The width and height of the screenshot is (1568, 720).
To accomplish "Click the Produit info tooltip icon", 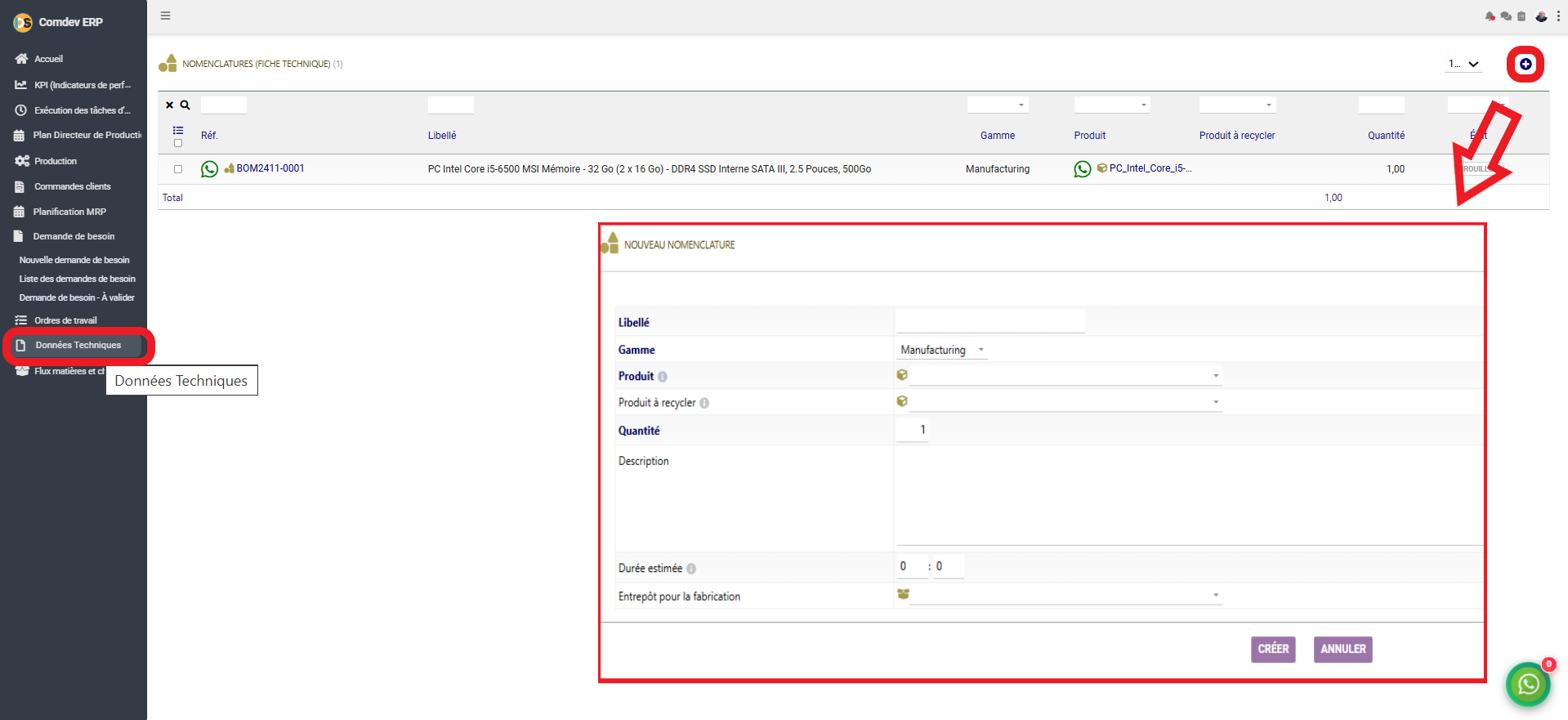I will 663,377.
